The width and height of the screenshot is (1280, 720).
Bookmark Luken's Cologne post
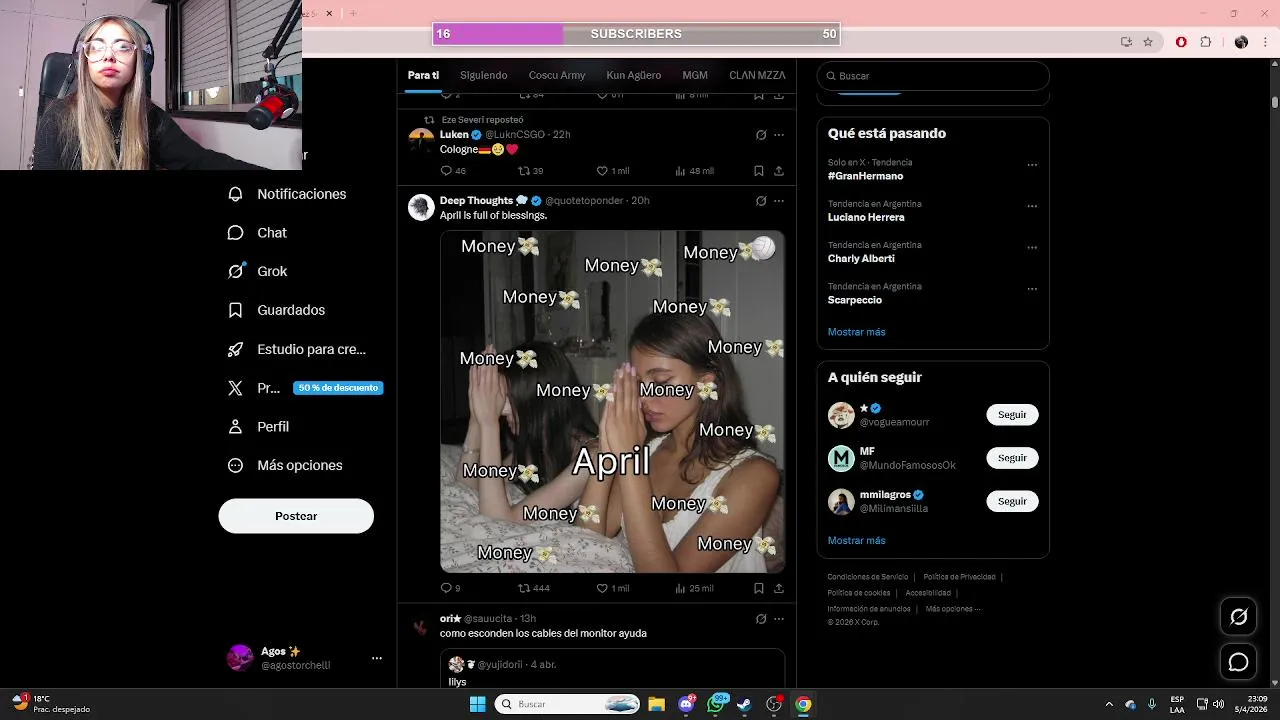(759, 171)
